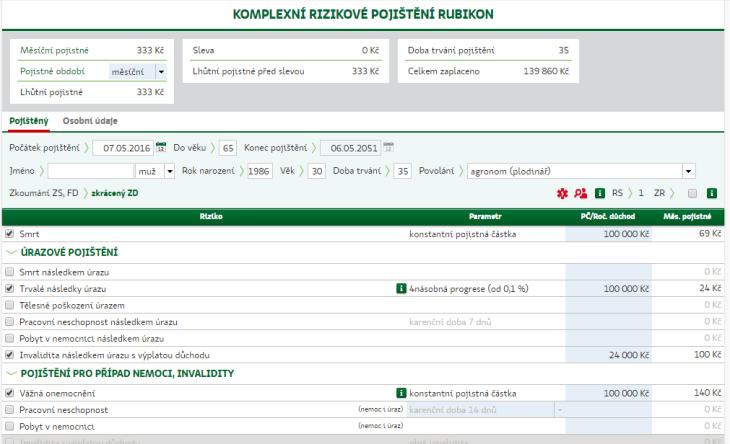Click karenční doba 7 dnů parameter text
This screenshot has height=444, width=730.
point(450,322)
